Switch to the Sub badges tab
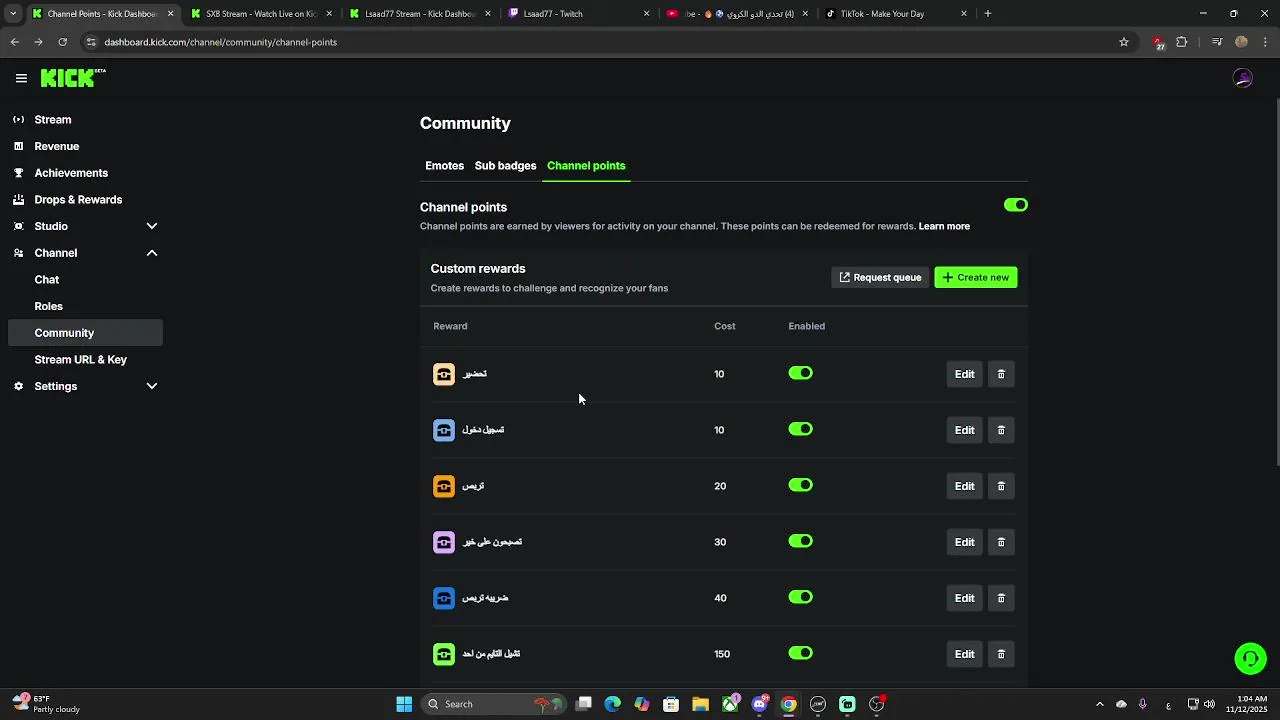Viewport: 1280px width, 720px height. click(x=506, y=166)
